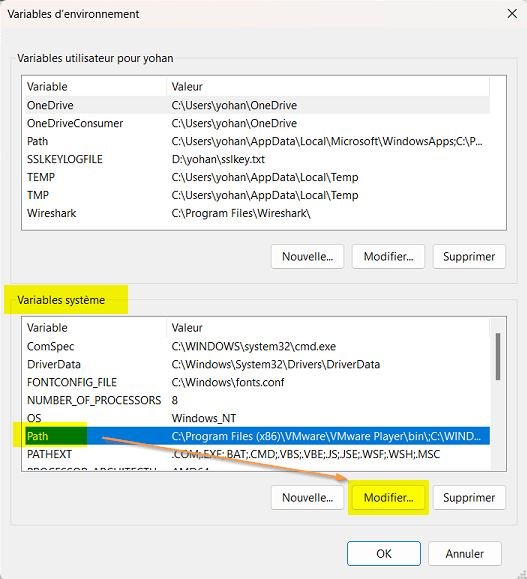
Task: Select the OneDriveConsumer variable row
Action: click(x=258, y=123)
